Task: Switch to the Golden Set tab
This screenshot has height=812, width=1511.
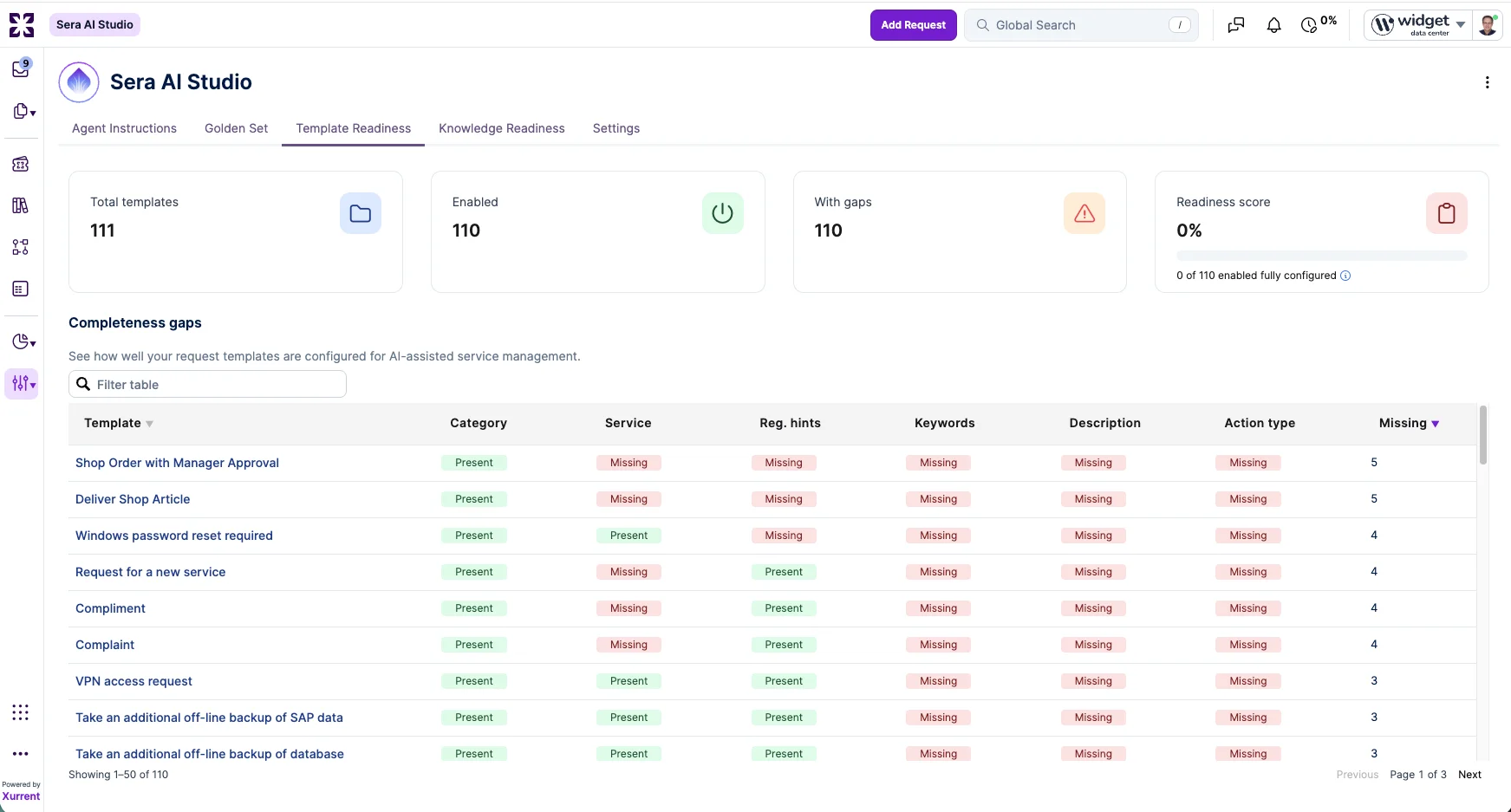Action: [x=236, y=128]
